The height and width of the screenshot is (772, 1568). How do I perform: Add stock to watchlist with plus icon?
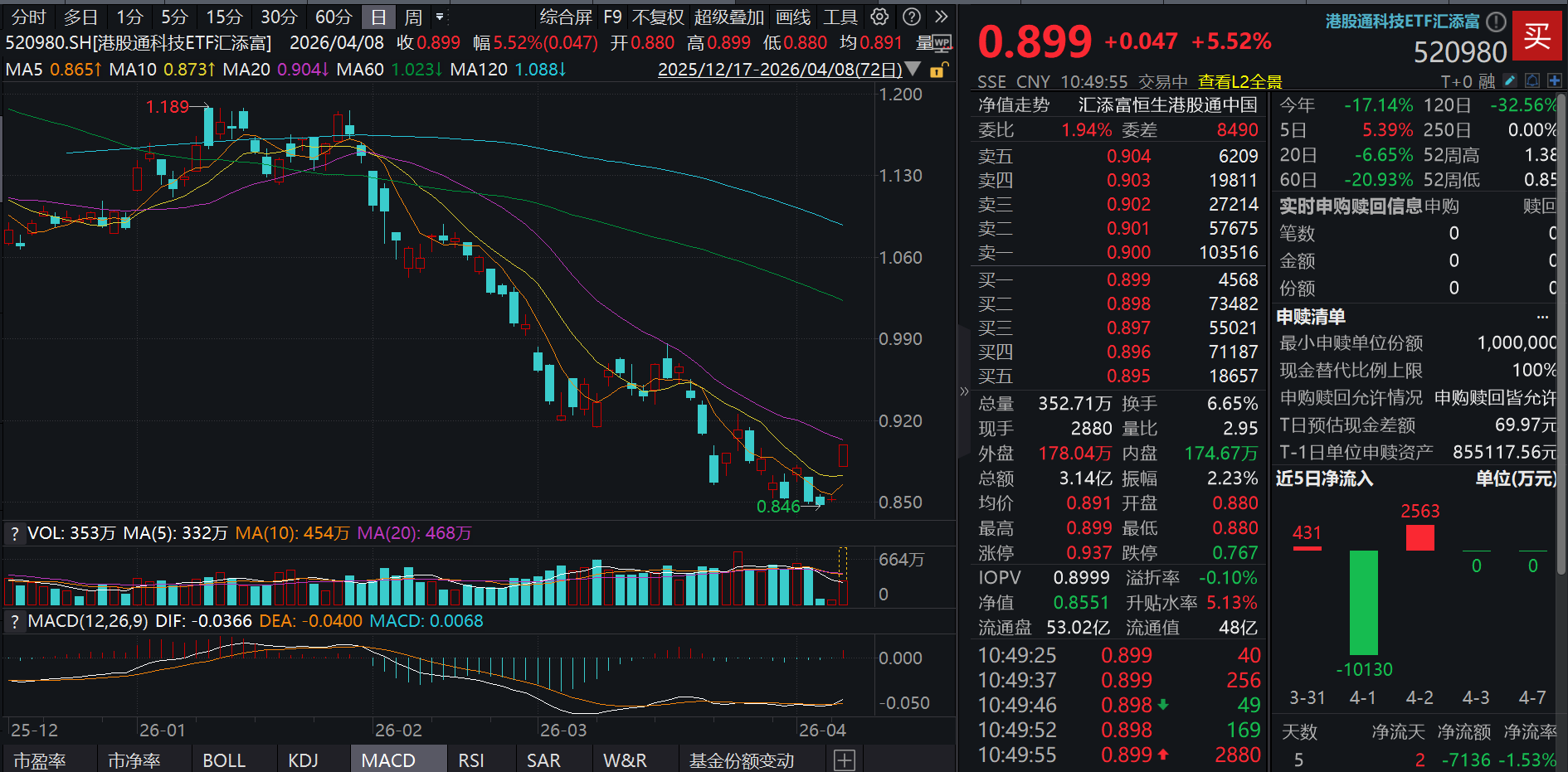tap(1554, 80)
